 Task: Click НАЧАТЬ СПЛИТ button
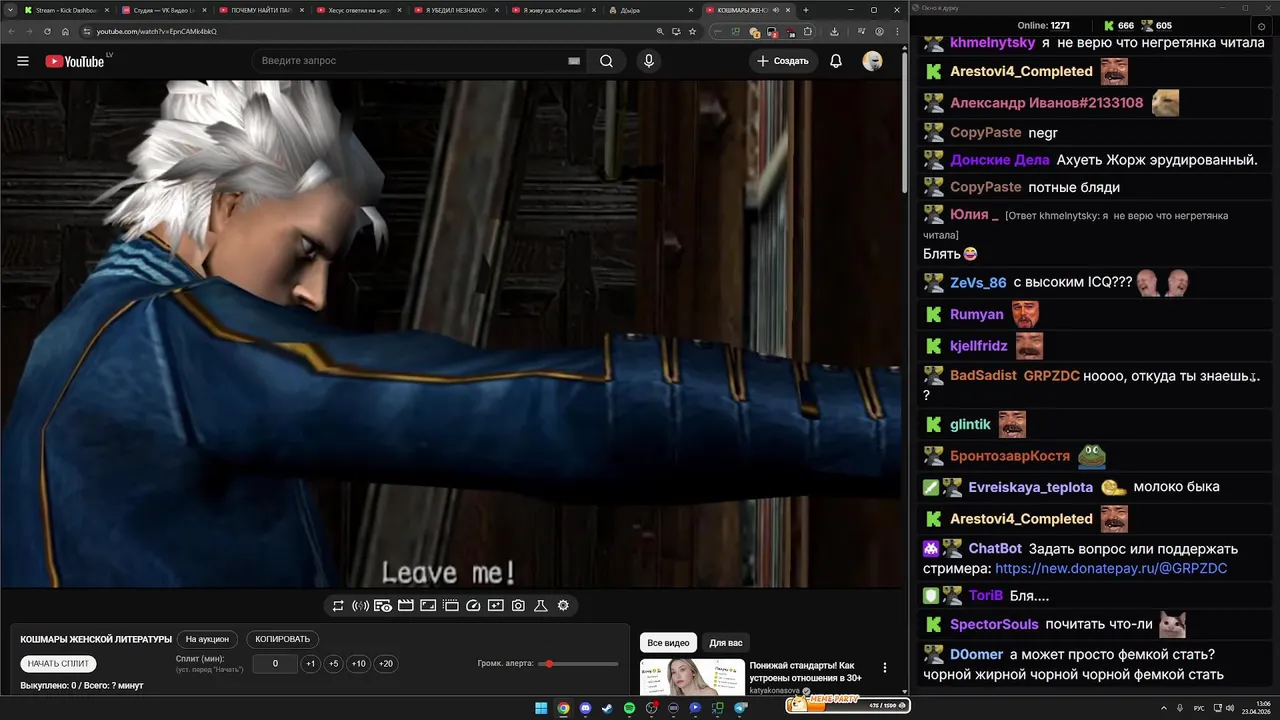(58, 663)
